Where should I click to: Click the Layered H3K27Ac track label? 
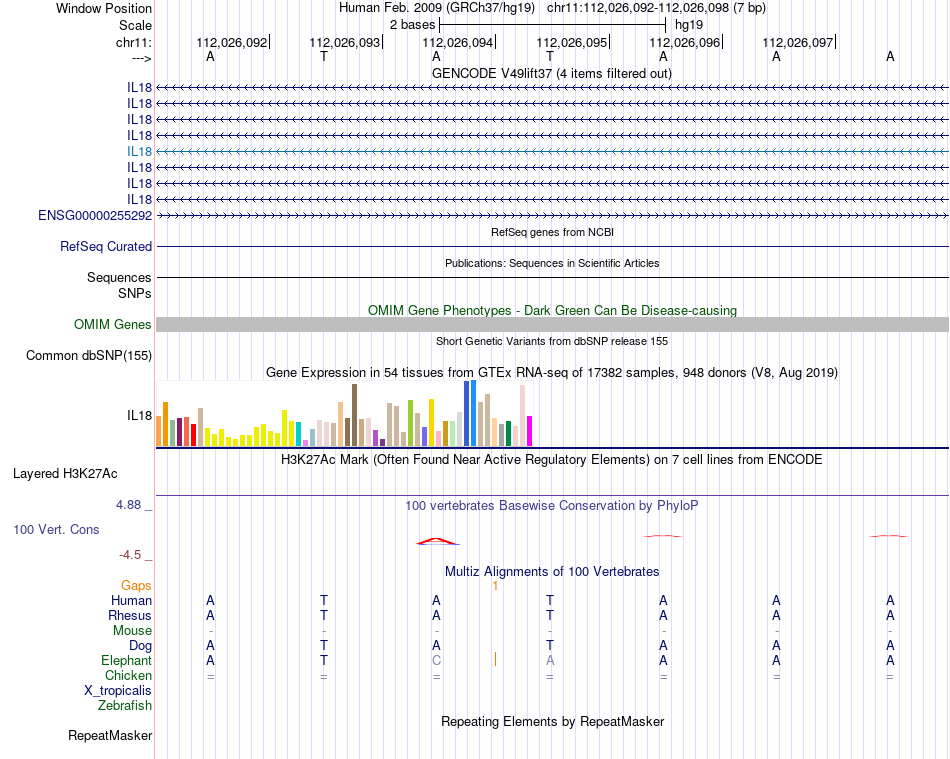pyautogui.click(x=65, y=474)
